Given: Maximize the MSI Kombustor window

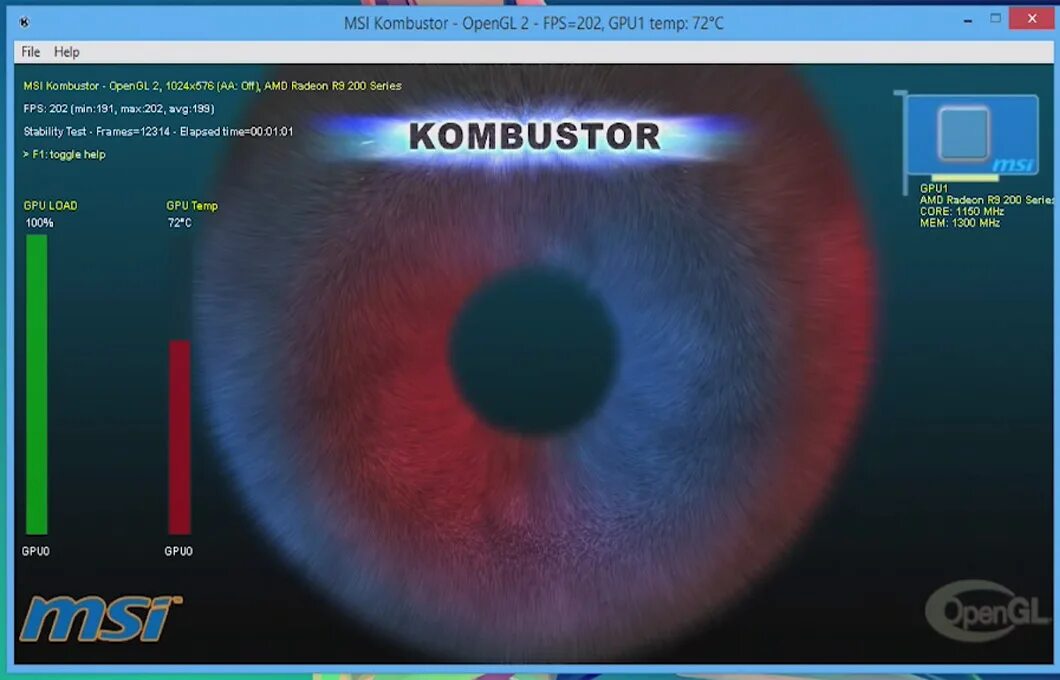Looking at the screenshot, I should 996,19.
